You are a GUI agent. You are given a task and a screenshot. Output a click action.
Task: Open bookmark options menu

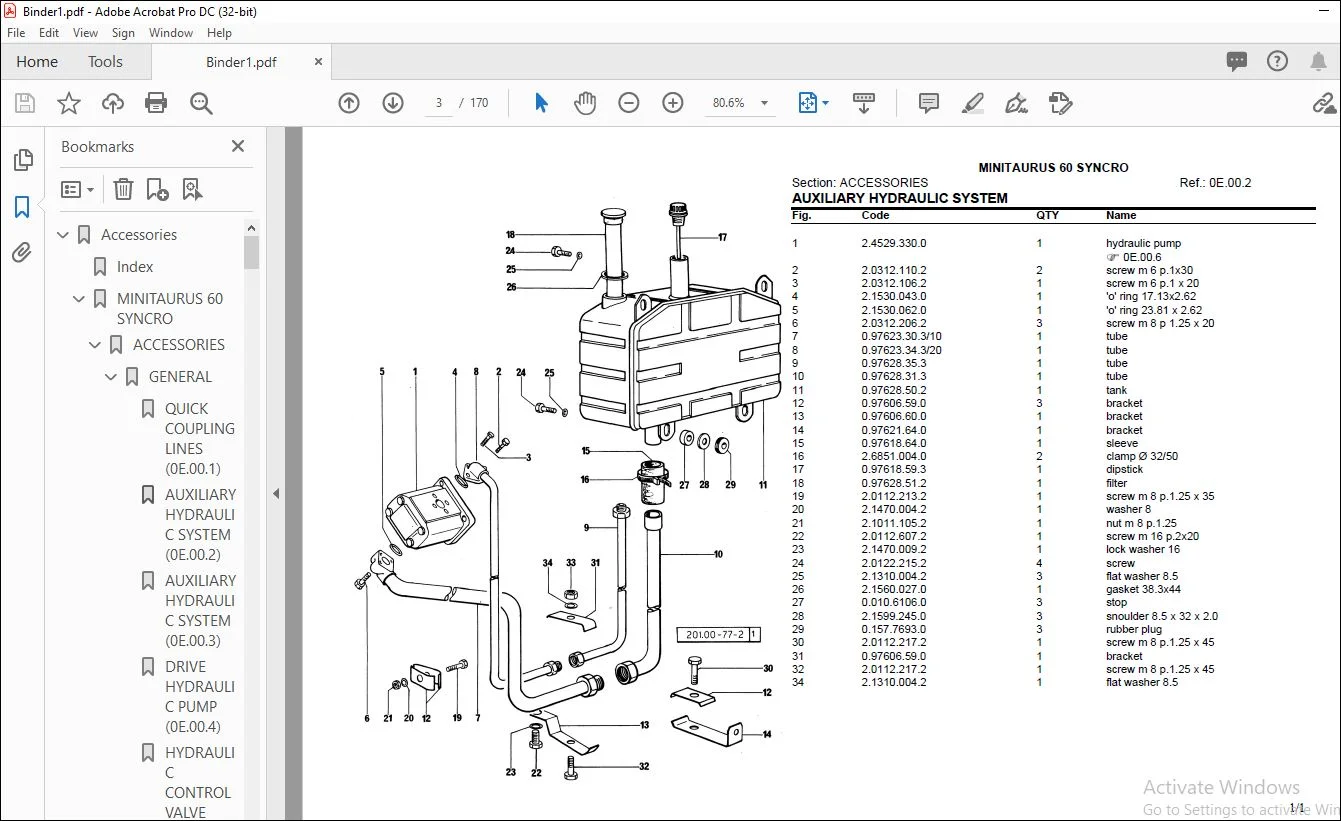pyautogui.click(x=77, y=189)
